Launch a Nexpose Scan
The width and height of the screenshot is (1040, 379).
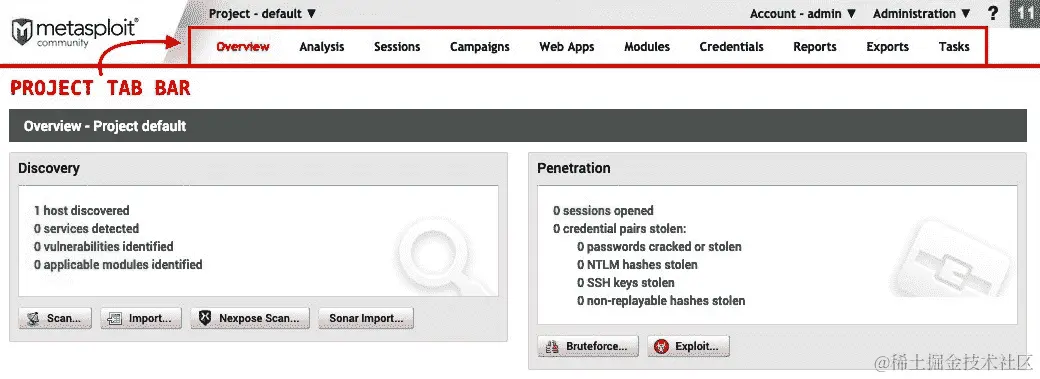pyautogui.click(x=250, y=318)
